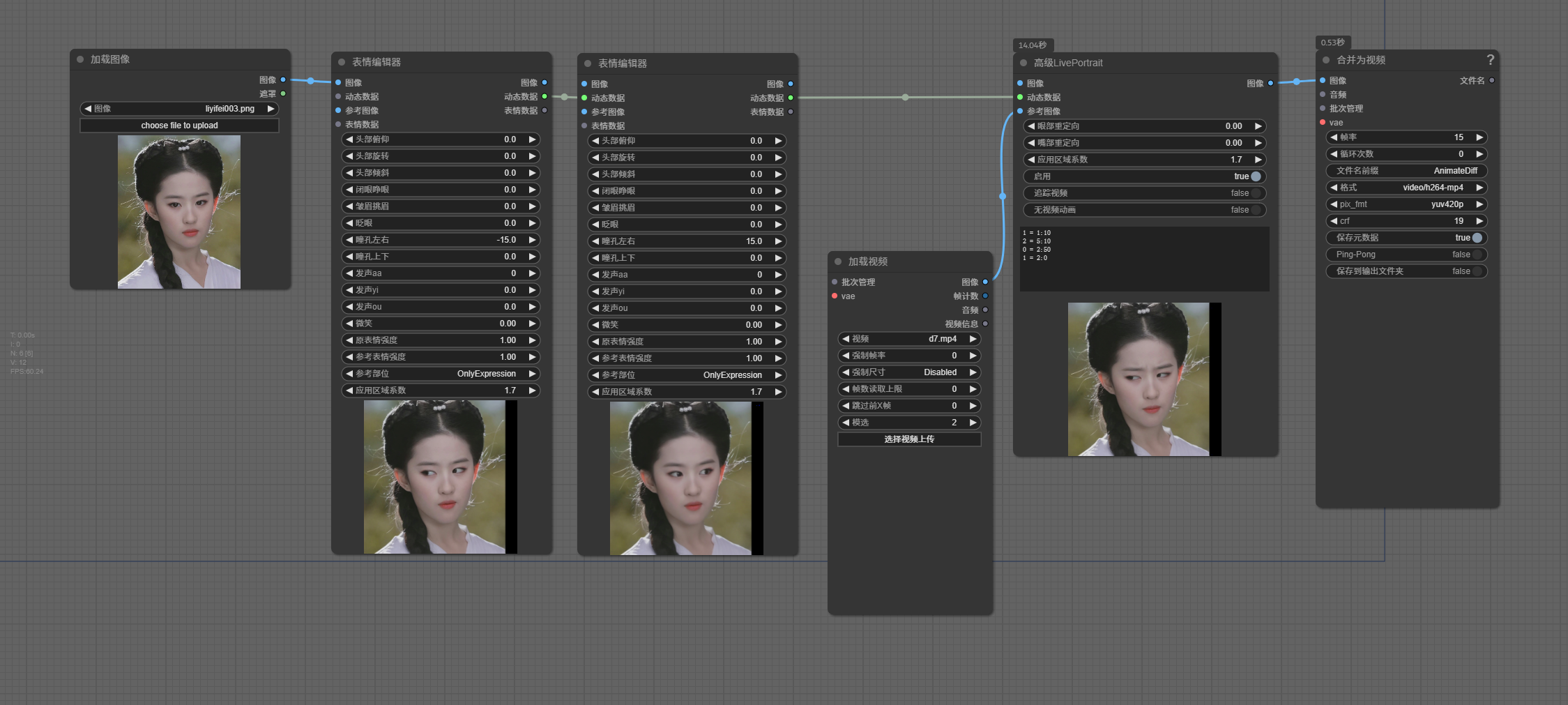Increase 头部俯仰 in the first 表情编辑器 with its right arrow
This screenshot has width=1568, height=705.
[x=532, y=139]
